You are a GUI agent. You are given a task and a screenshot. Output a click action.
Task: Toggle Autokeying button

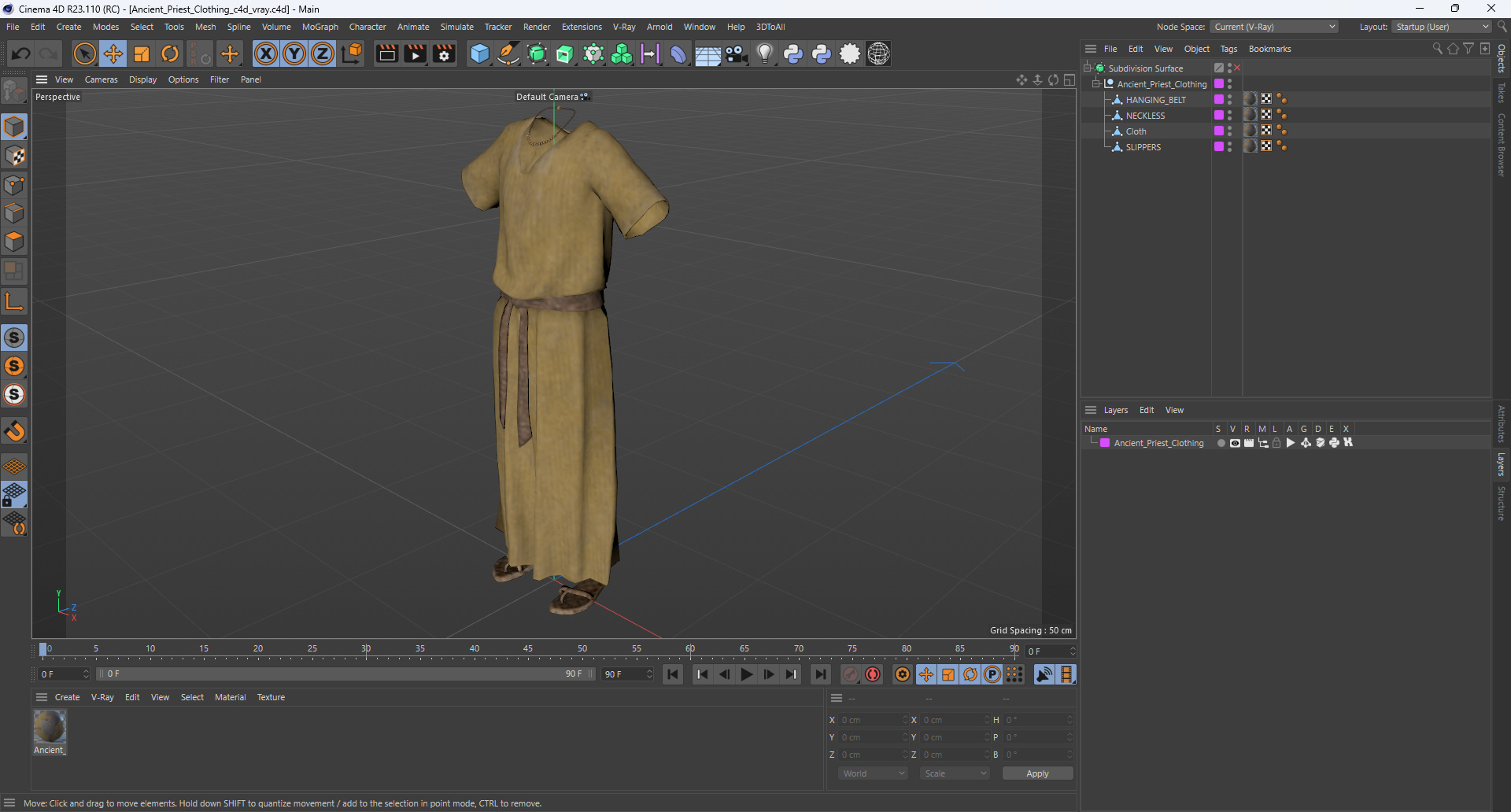pos(873,674)
